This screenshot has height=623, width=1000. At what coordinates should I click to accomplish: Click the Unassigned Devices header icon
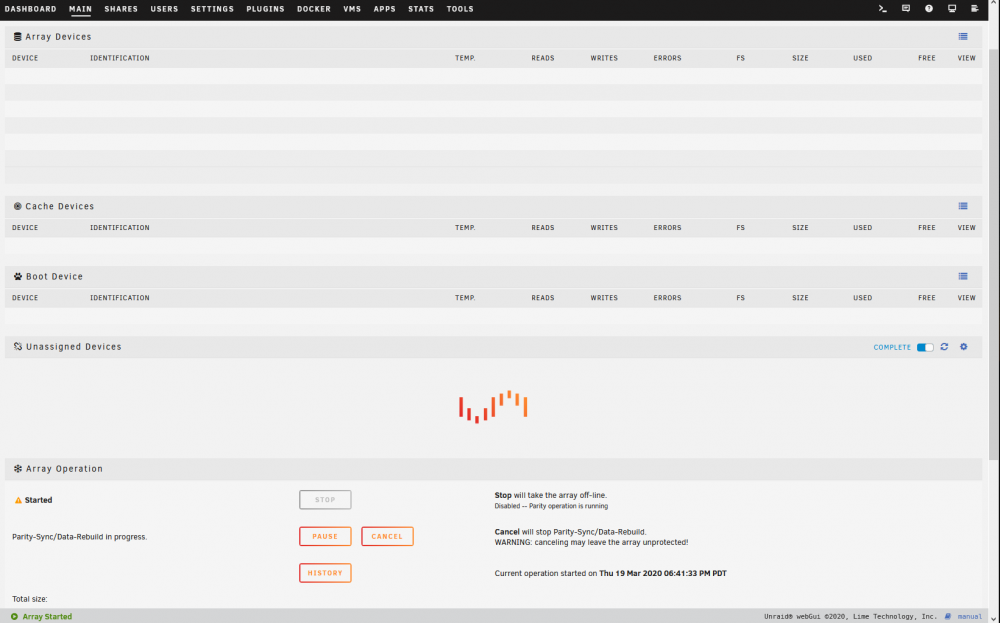17,347
